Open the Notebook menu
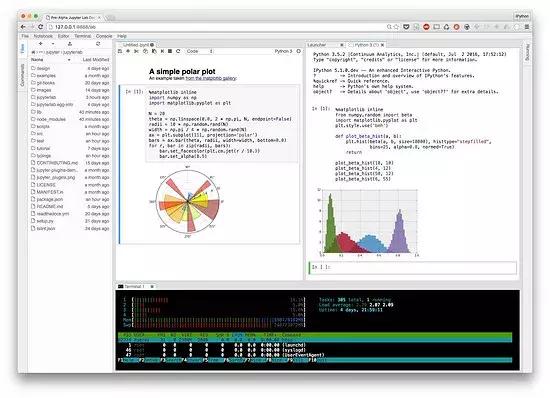 (x=43, y=36)
